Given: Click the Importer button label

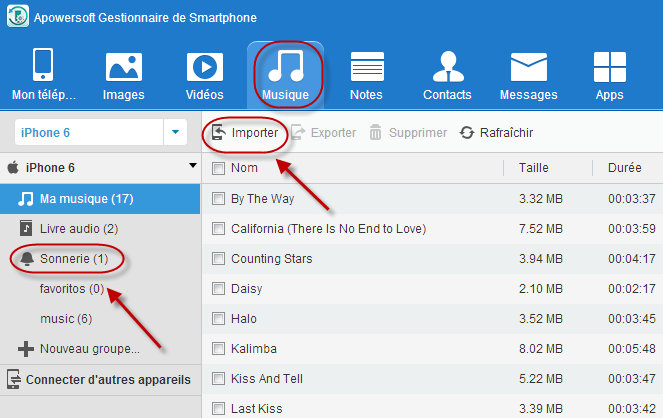Looking at the screenshot, I should pyautogui.click(x=255, y=133).
